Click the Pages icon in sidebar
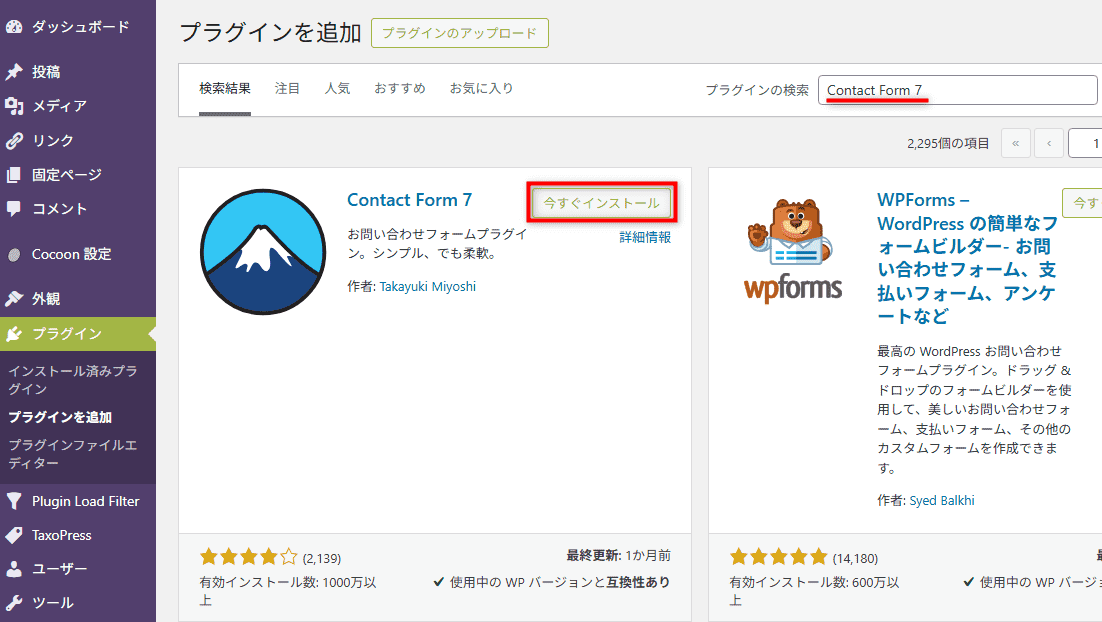The image size is (1102, 622). (14, 175)
